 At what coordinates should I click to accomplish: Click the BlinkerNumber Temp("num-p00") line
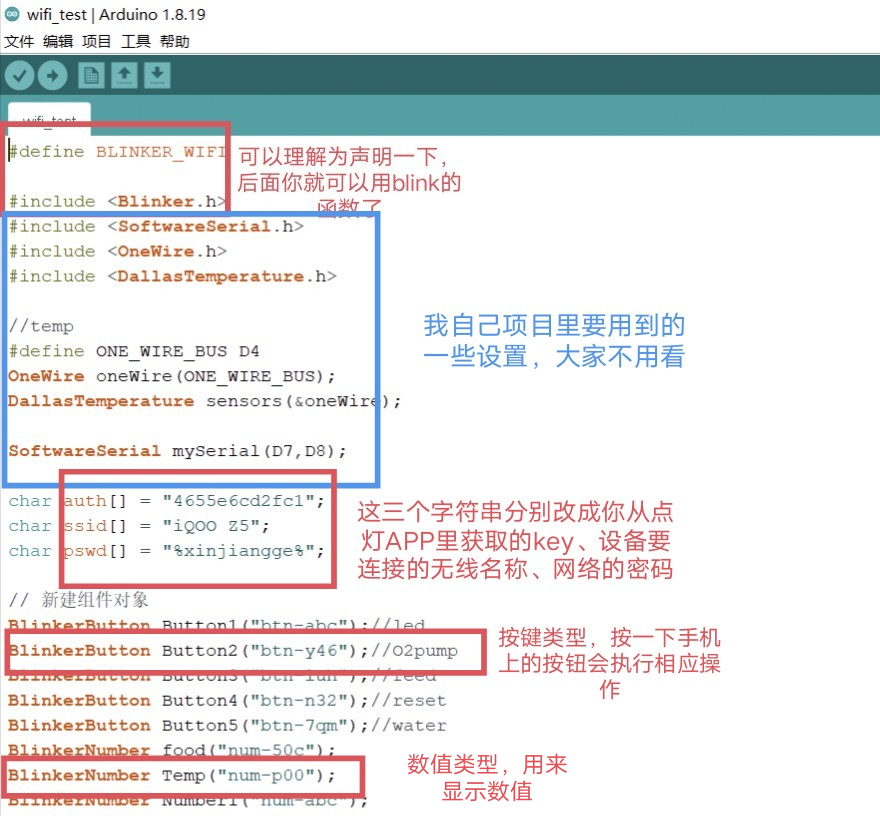pyautogui.click(x=172, y=776)
